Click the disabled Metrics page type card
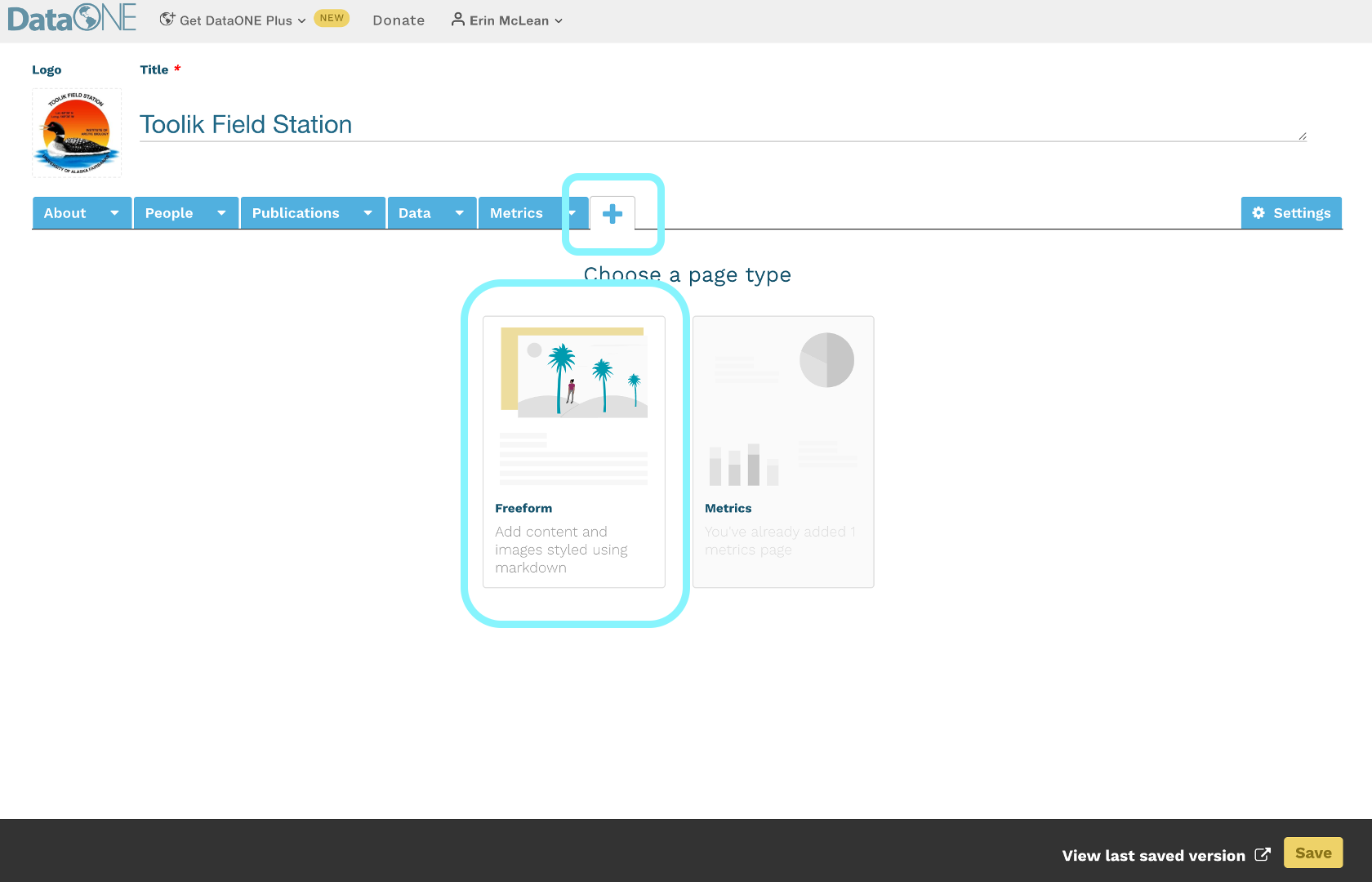 point(783,452)
